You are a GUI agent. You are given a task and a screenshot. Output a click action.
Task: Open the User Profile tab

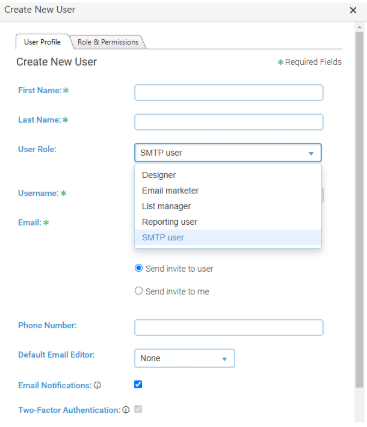42,42
